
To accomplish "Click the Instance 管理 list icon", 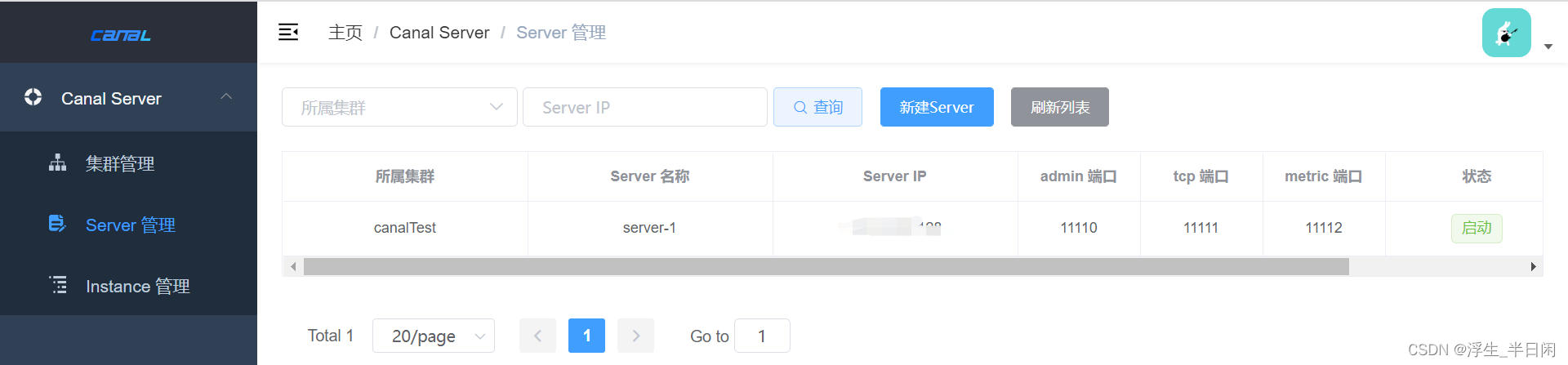I will click(x=58, y=285).
